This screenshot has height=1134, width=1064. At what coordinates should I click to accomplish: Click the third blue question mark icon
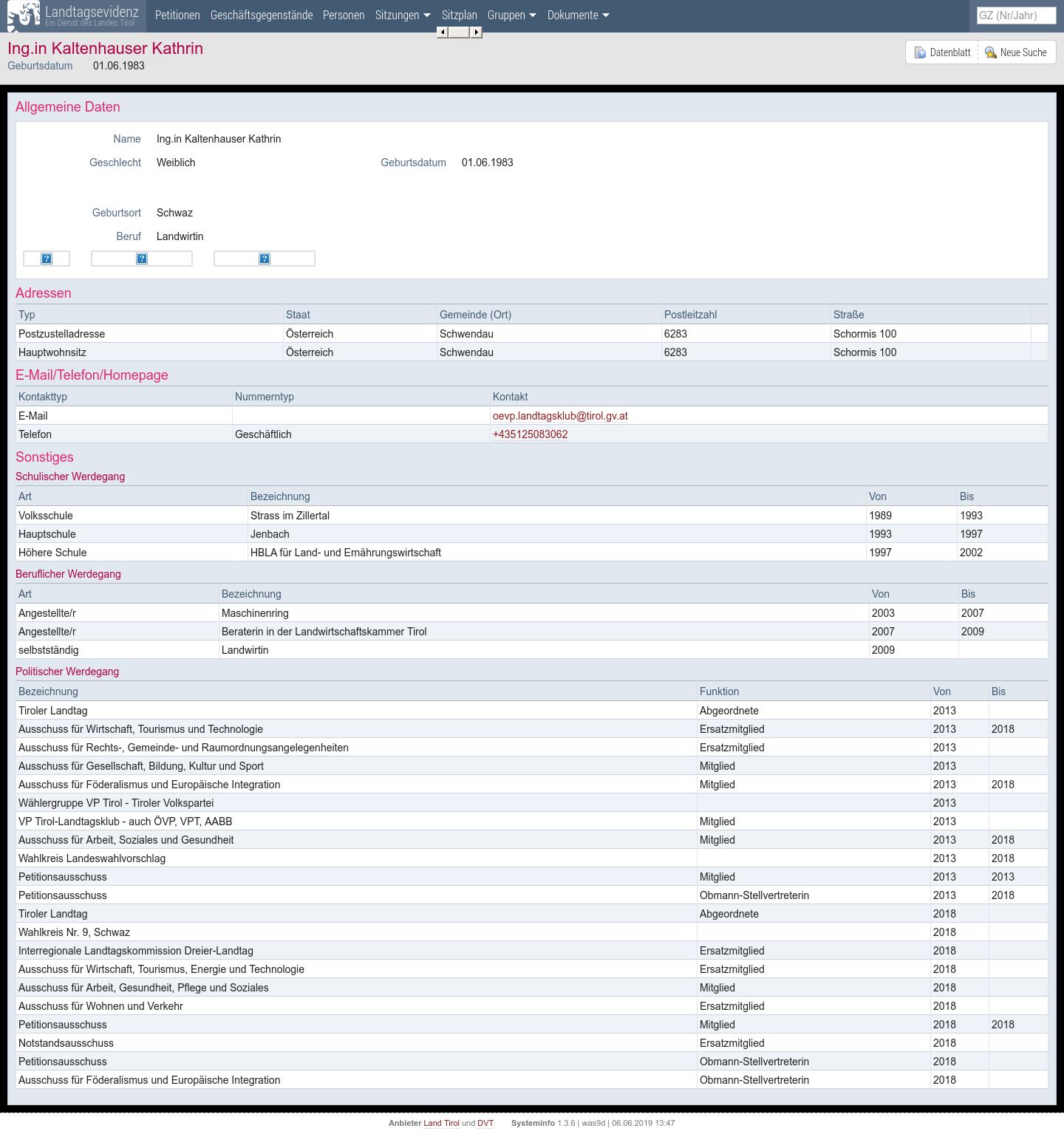[265, 259]
